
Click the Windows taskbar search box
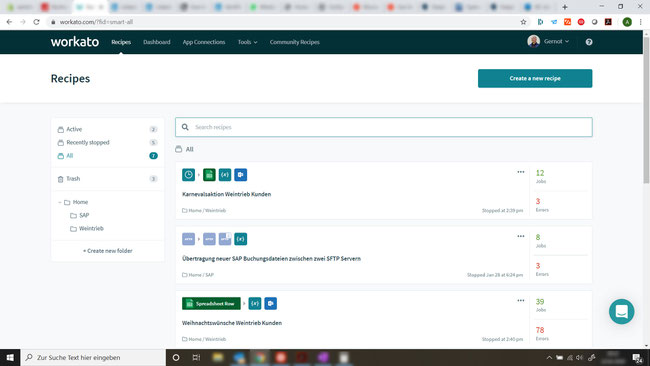pos(93,357)
